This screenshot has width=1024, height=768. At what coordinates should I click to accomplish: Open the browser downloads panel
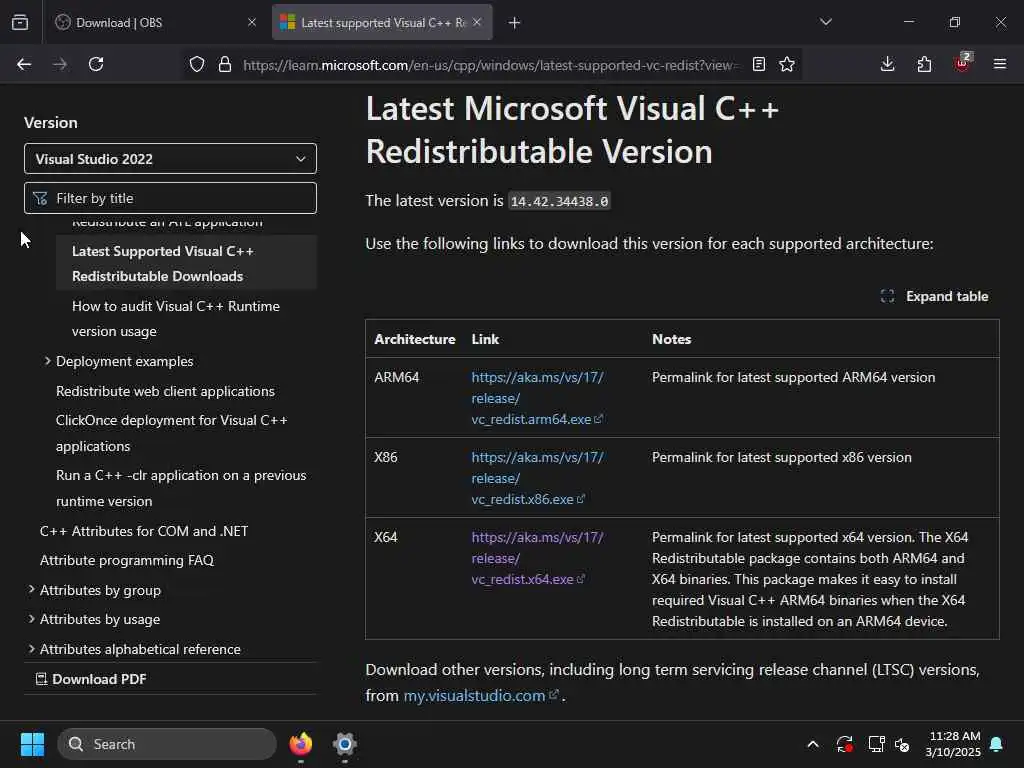[x=888, y=64]
